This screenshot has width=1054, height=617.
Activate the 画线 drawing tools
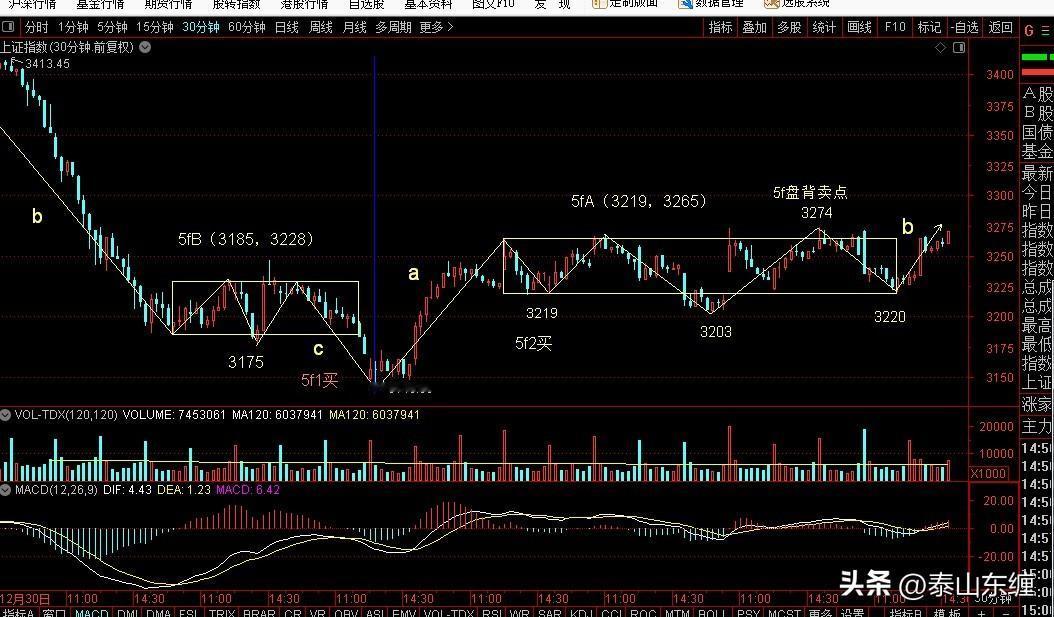click(859, 28)
